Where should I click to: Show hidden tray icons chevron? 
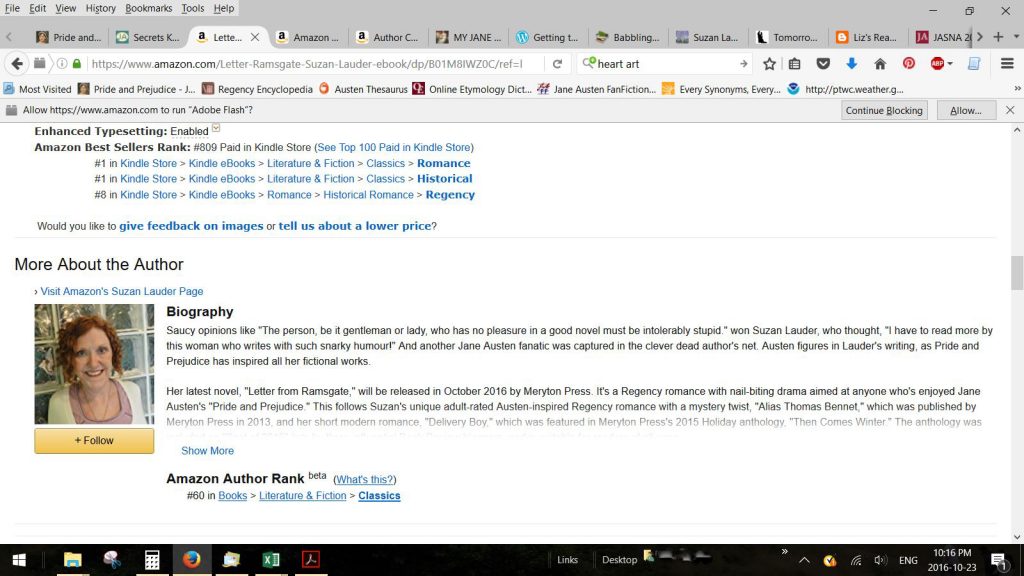click(805, 560)
